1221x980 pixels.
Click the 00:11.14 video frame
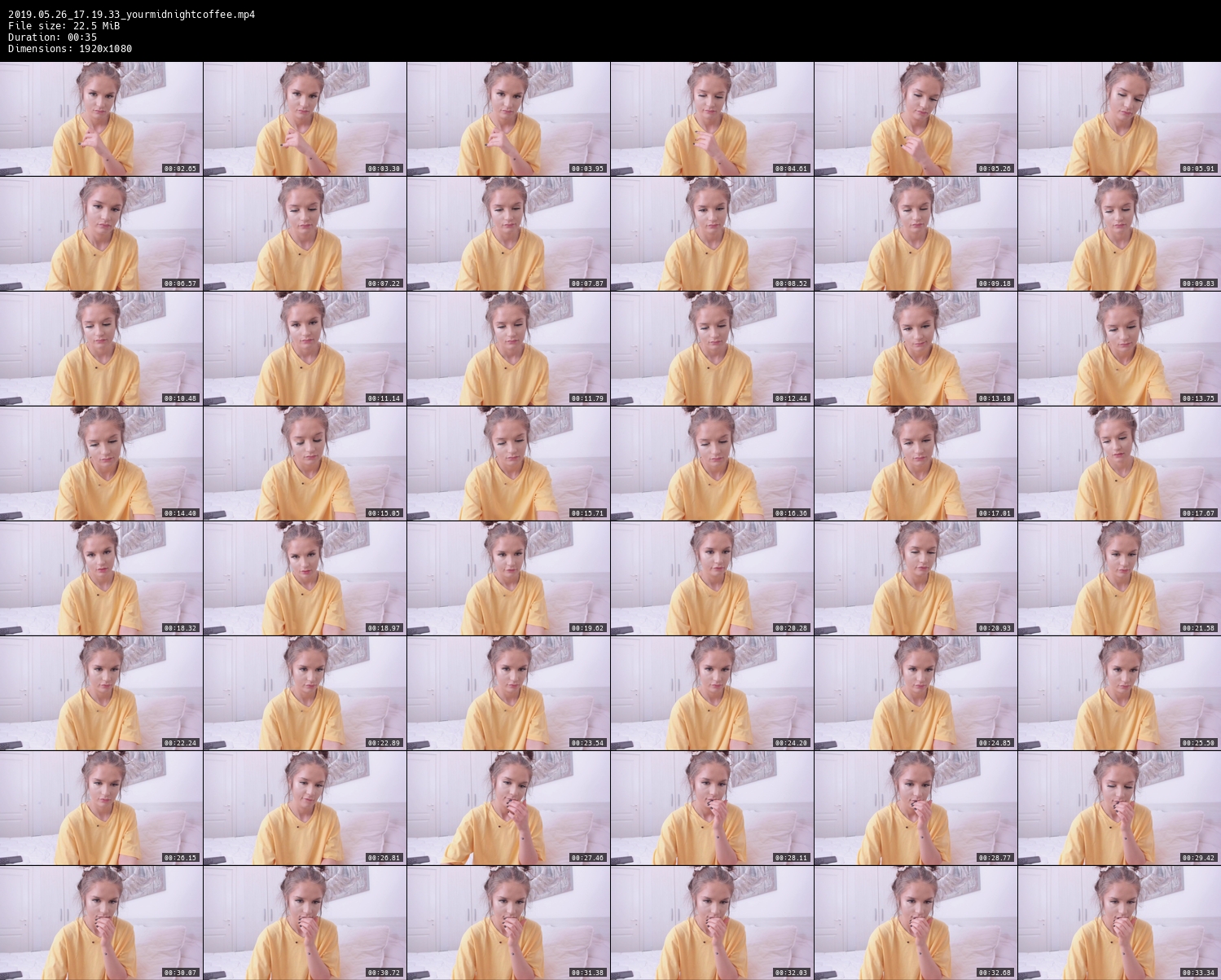[305, 349]
